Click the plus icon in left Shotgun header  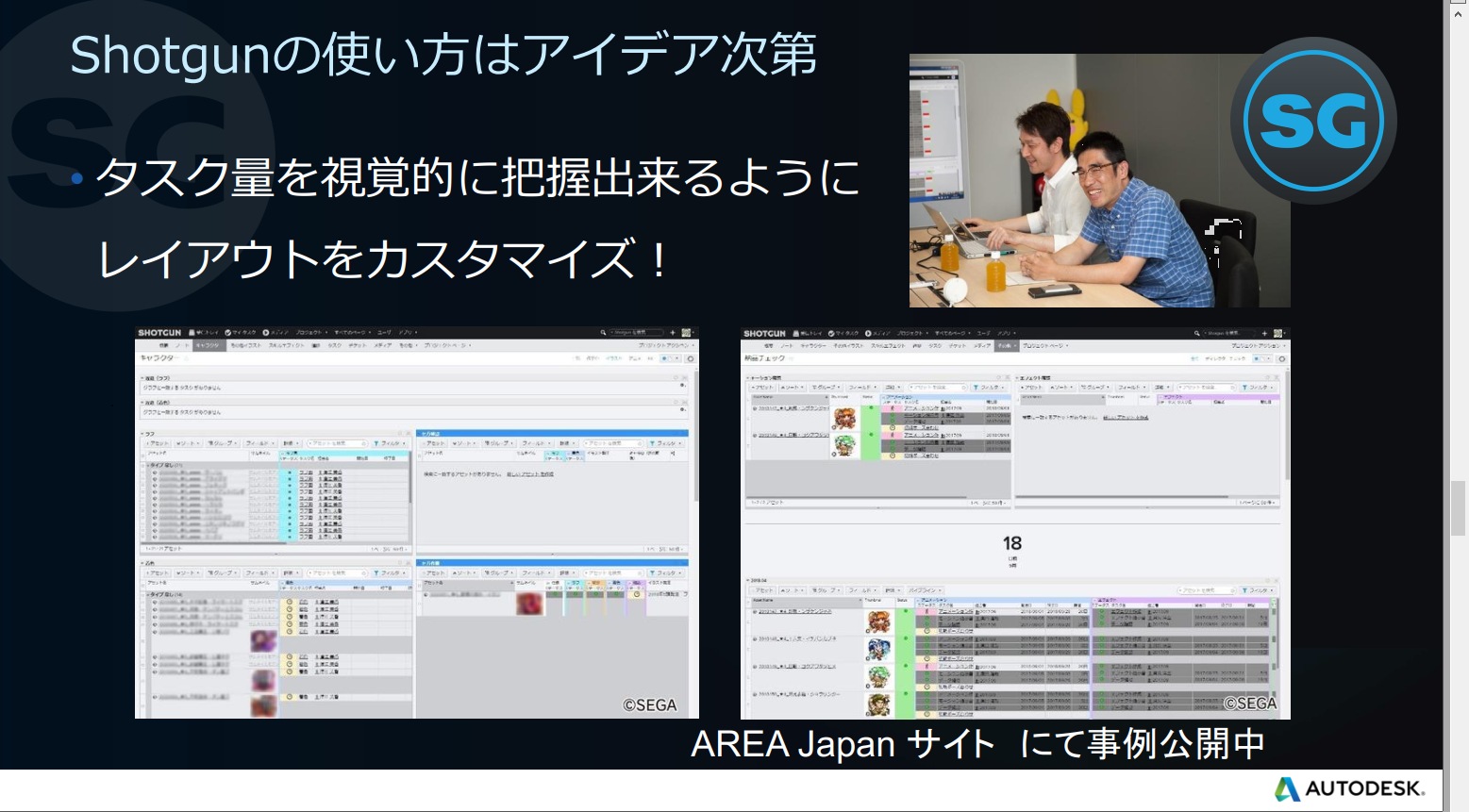673,333
